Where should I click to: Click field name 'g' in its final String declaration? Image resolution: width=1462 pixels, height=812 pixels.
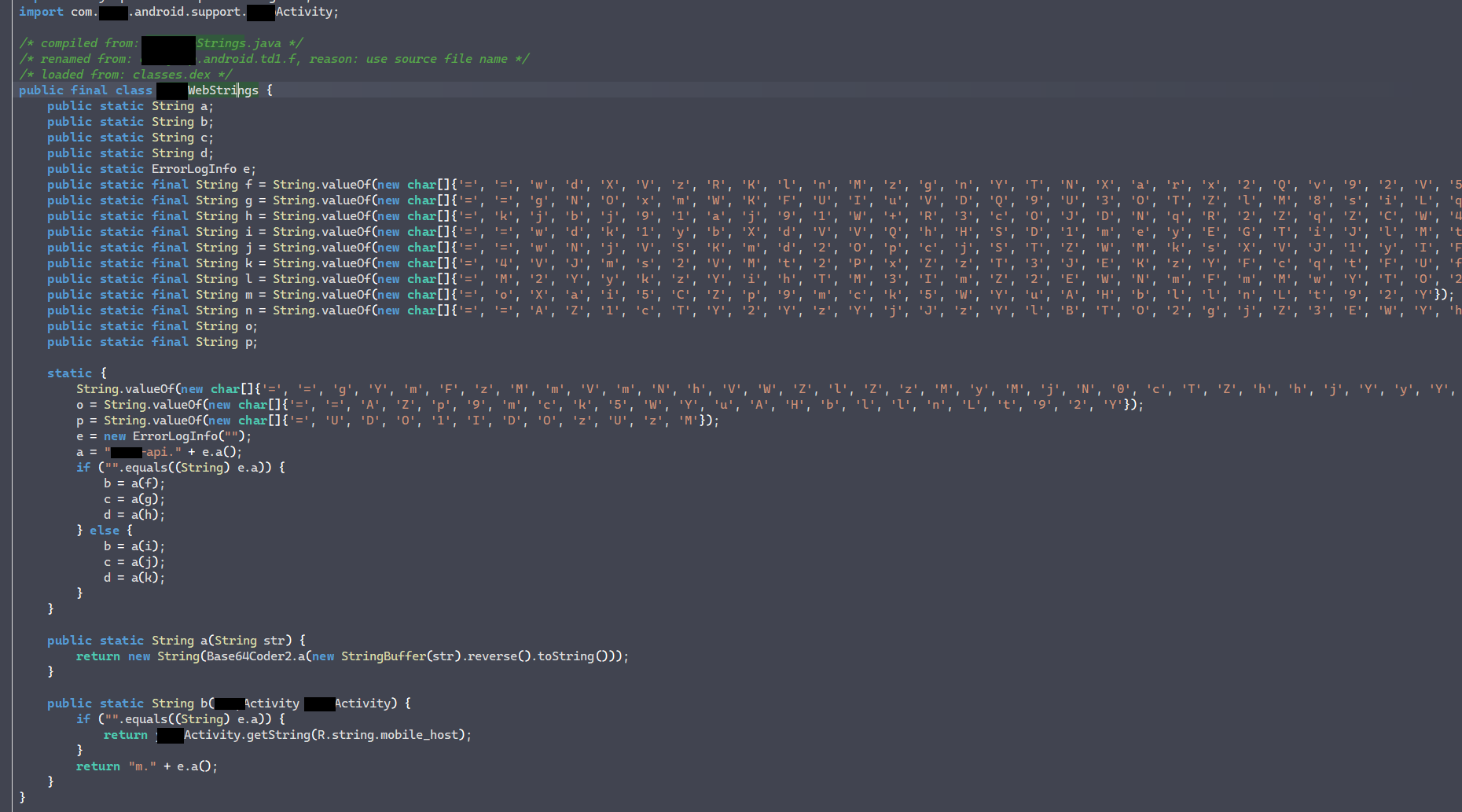tap(249, 200)
